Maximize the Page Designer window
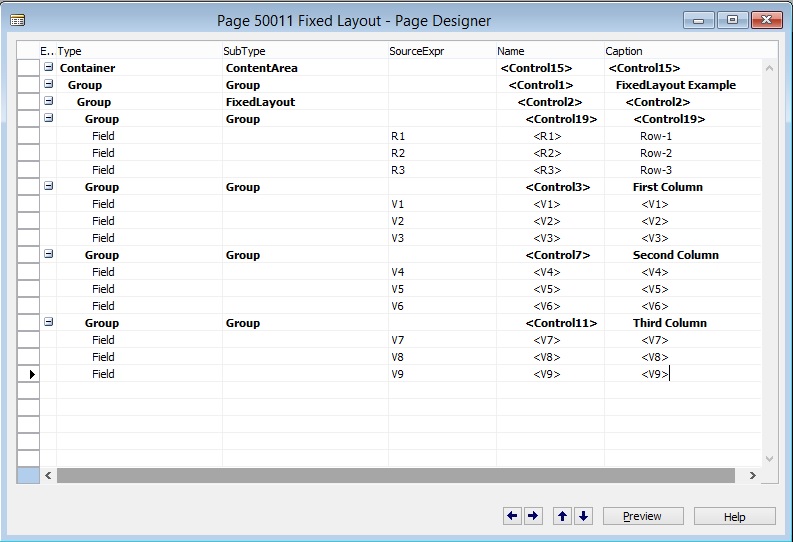 point(732,20)
